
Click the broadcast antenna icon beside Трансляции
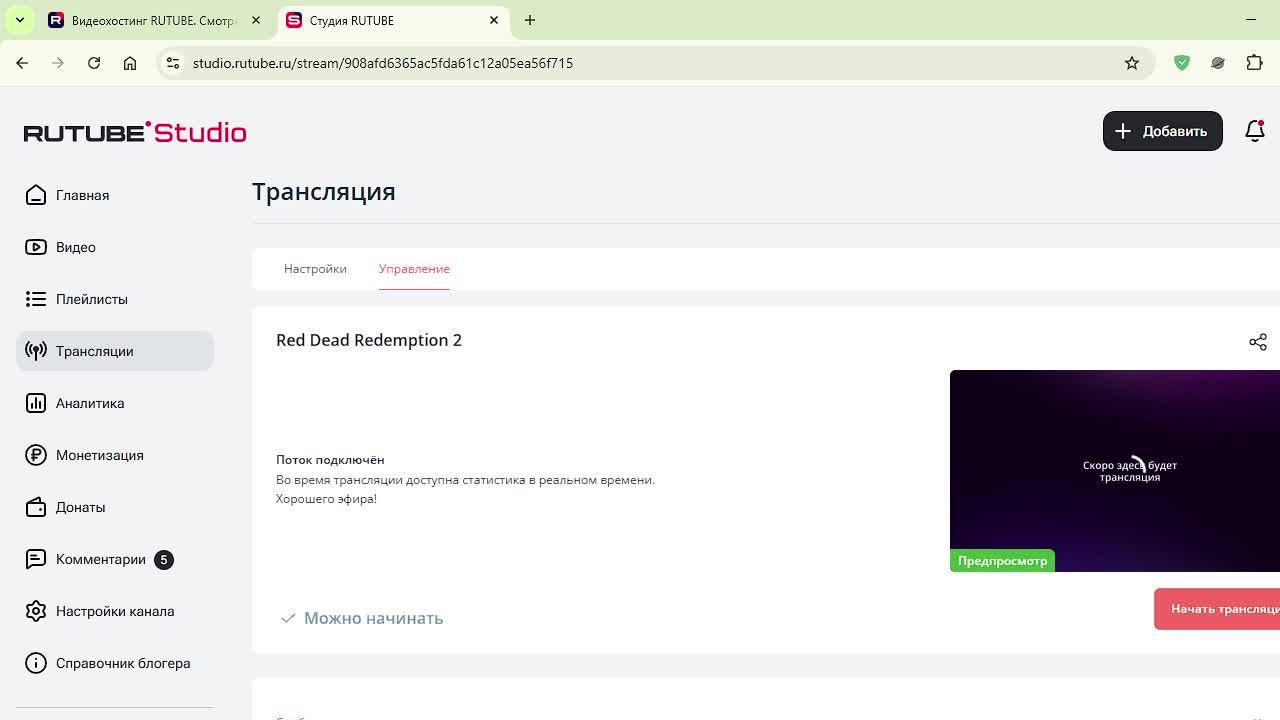pos(36,351)
